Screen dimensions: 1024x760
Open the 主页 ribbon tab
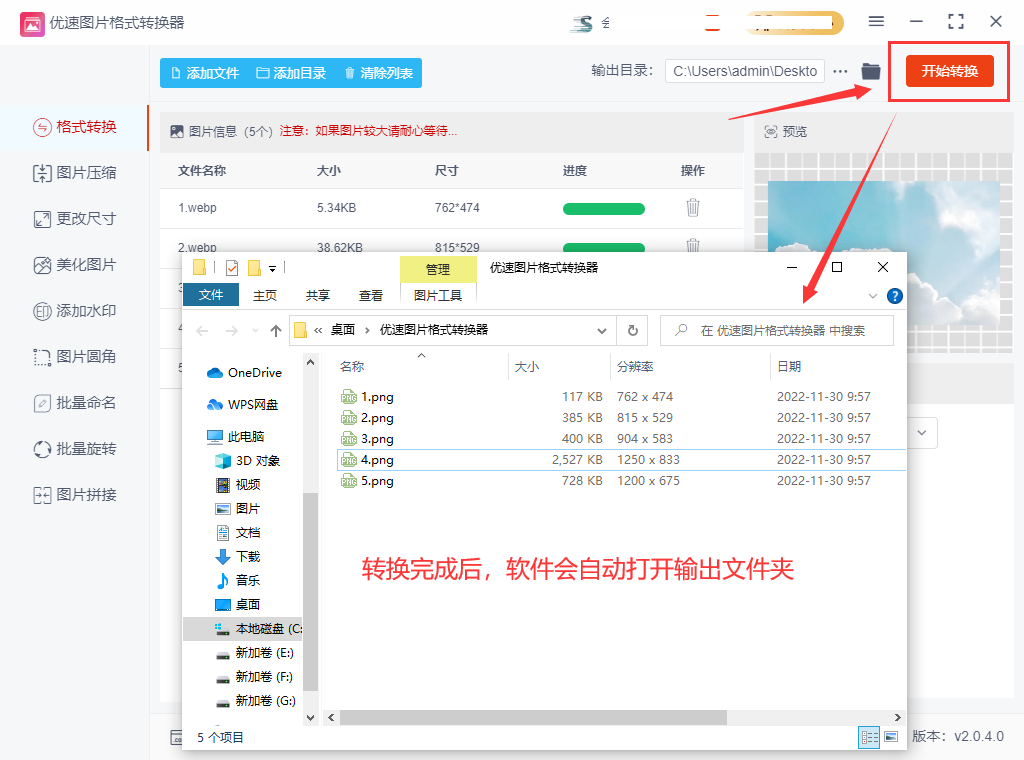(x=264, y=295)
